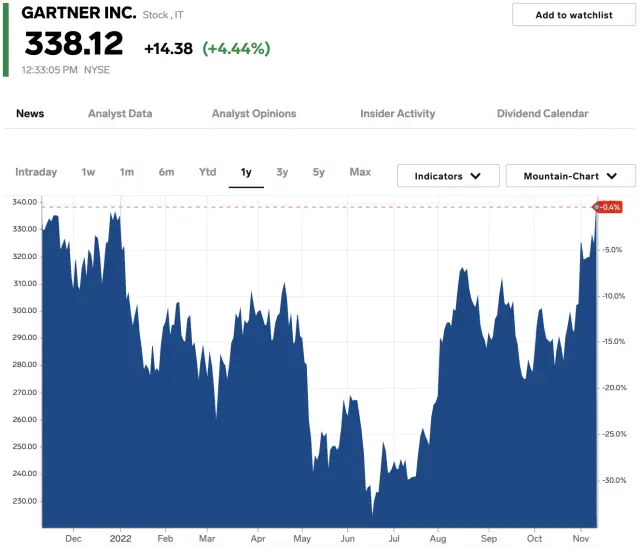Click the chevron arrow on Indicators
The image size is (640, 547).
(x=477, y=176)
